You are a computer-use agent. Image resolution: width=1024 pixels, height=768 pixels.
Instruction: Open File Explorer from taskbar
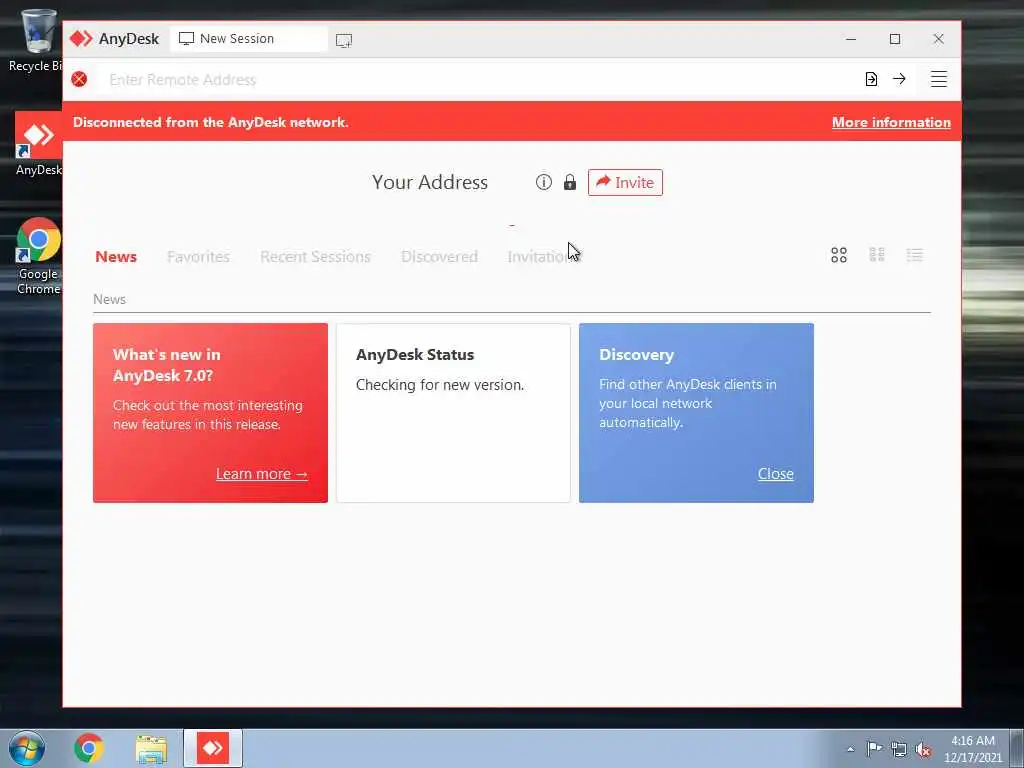(151, 749)
